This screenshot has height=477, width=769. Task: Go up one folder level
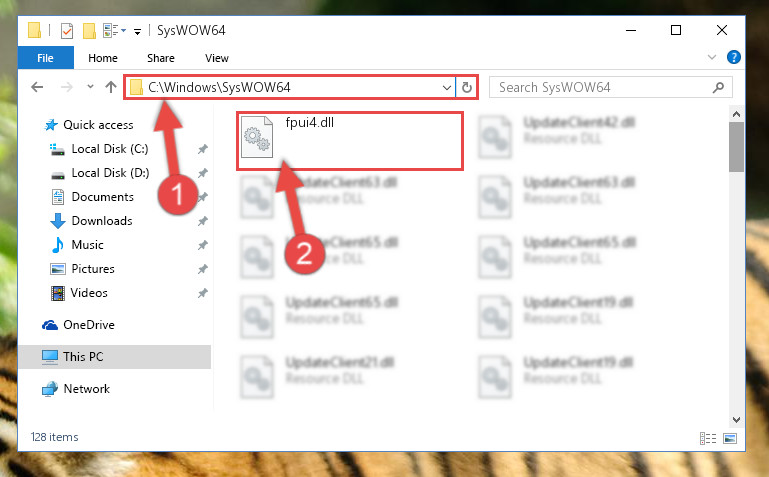[x=111, y=87]
